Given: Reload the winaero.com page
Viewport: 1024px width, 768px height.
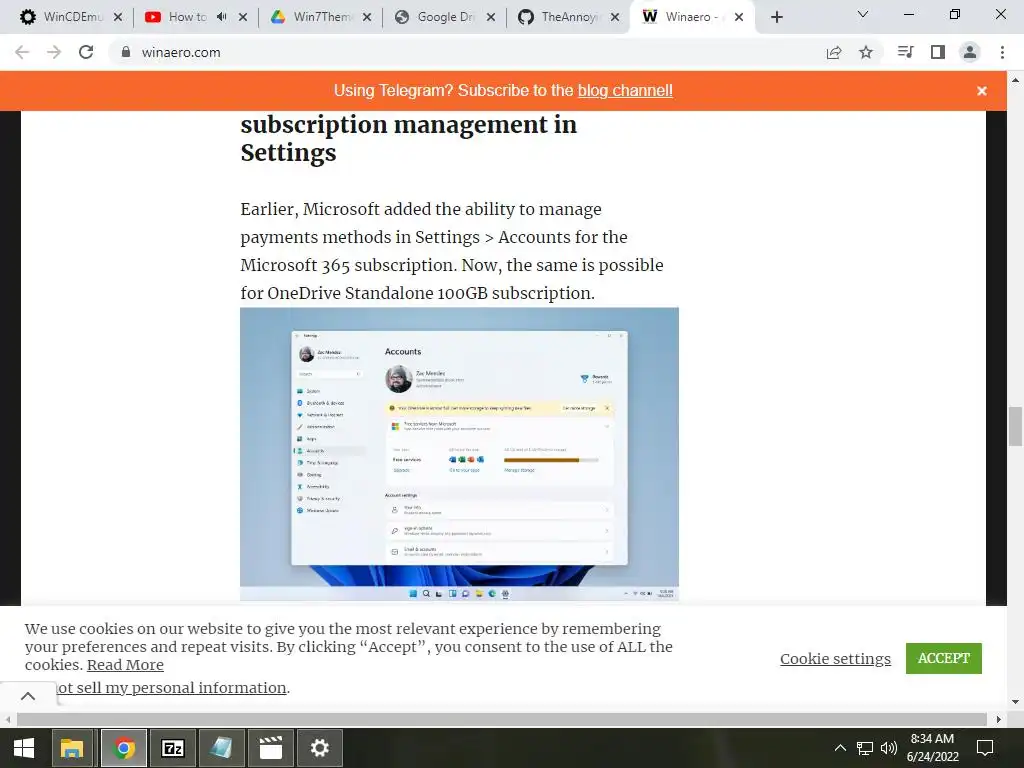Looking at the screenshot, I should pyautogui.click(x=86, y=52).
